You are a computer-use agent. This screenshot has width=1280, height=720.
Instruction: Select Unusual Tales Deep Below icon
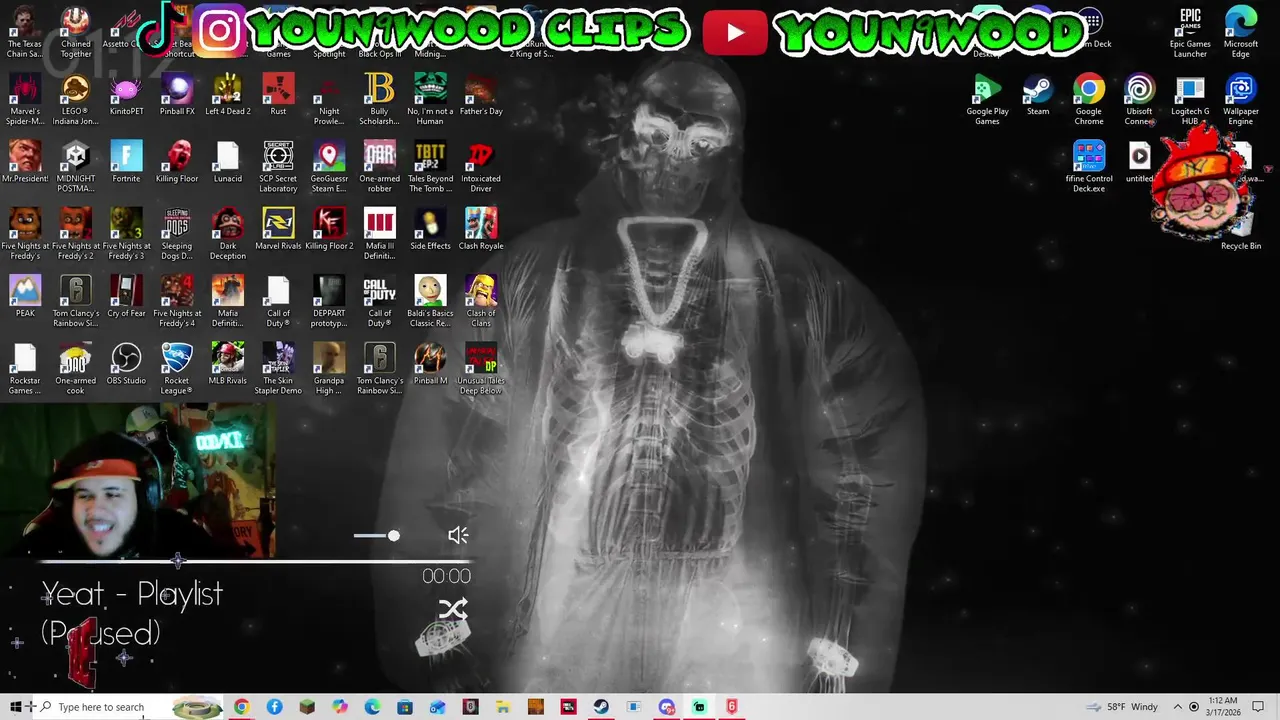481,367
